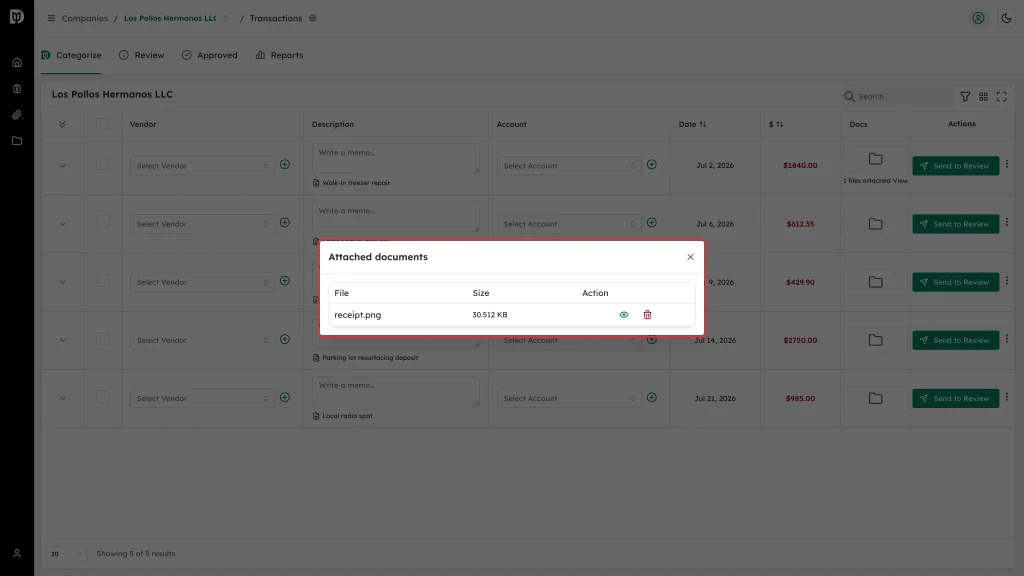Open the account avatar icon in header
The image size is (1024, 576).
coord(978,18)
